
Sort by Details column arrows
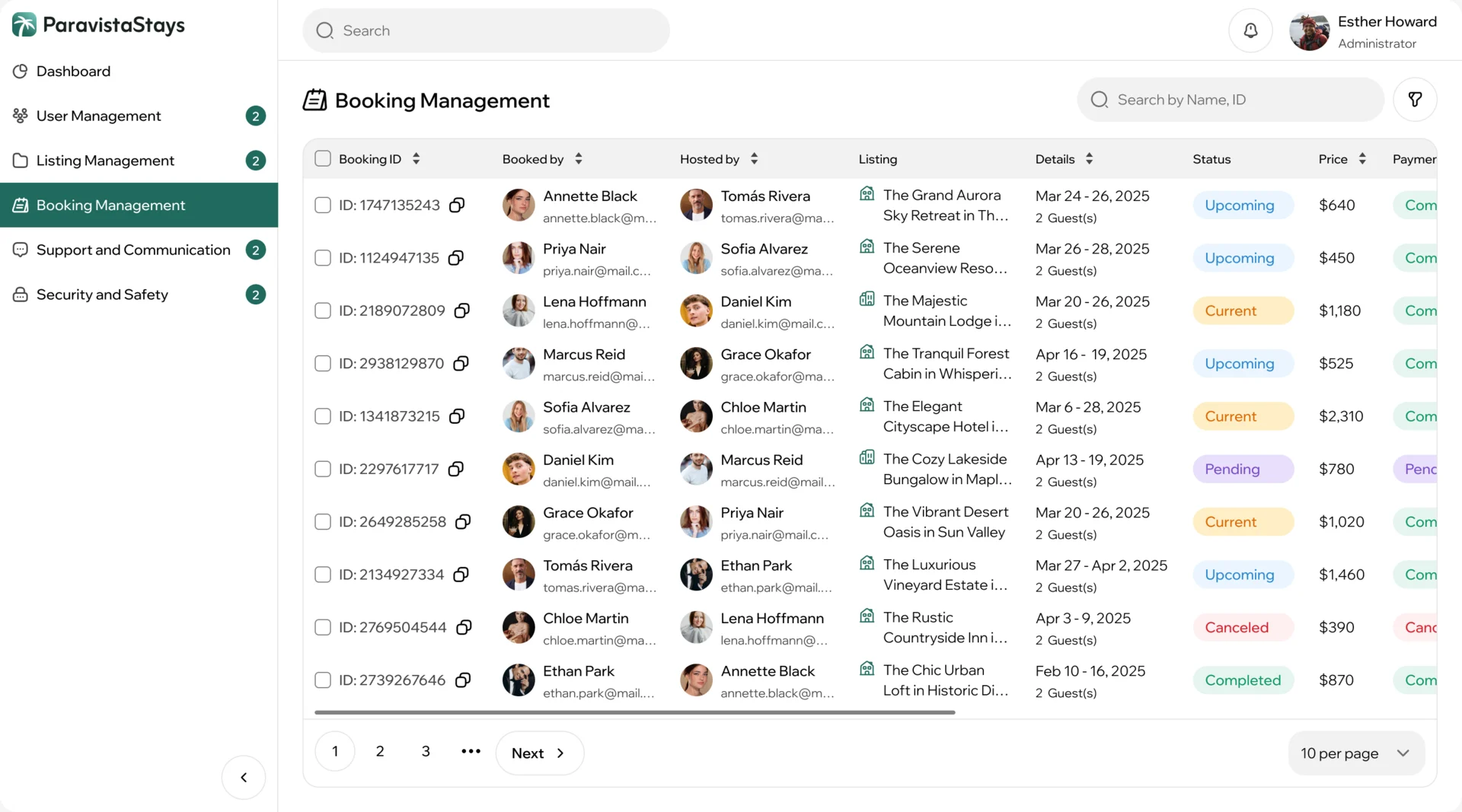[x=1089, y=159]
